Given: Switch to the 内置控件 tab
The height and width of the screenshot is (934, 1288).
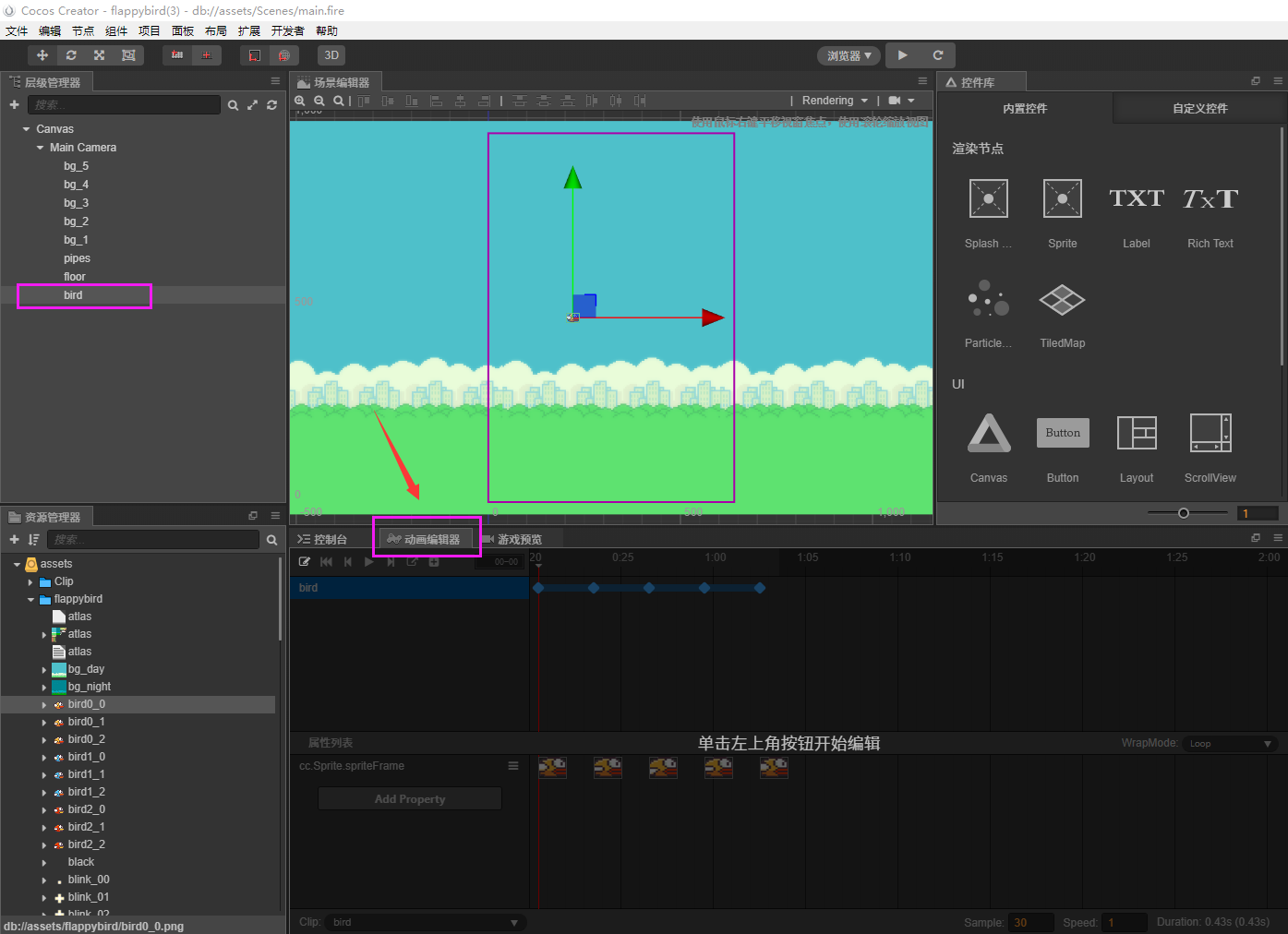Looking at the screenshot, I should point(1025,108).
